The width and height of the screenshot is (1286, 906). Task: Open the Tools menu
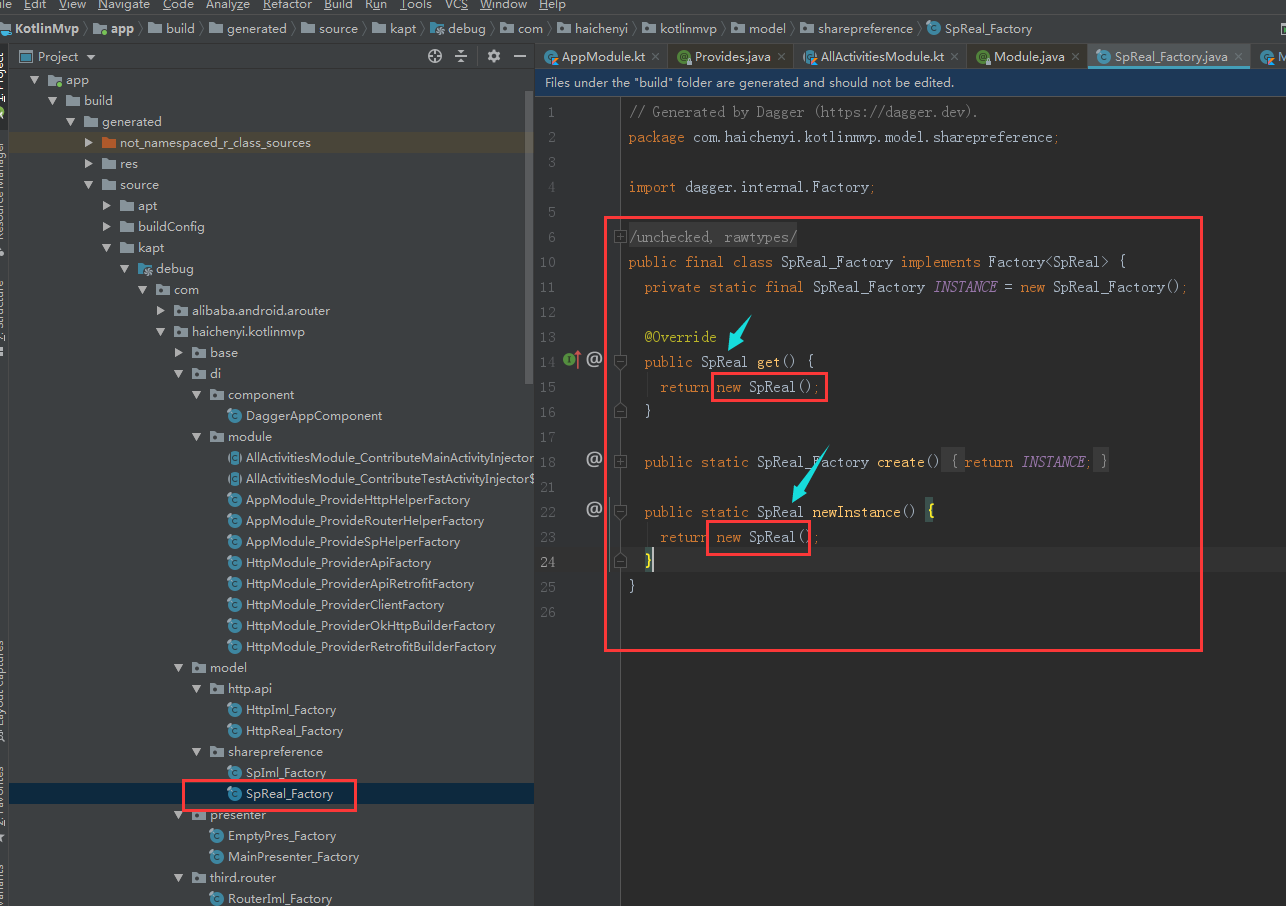click(x=416, y=5)
